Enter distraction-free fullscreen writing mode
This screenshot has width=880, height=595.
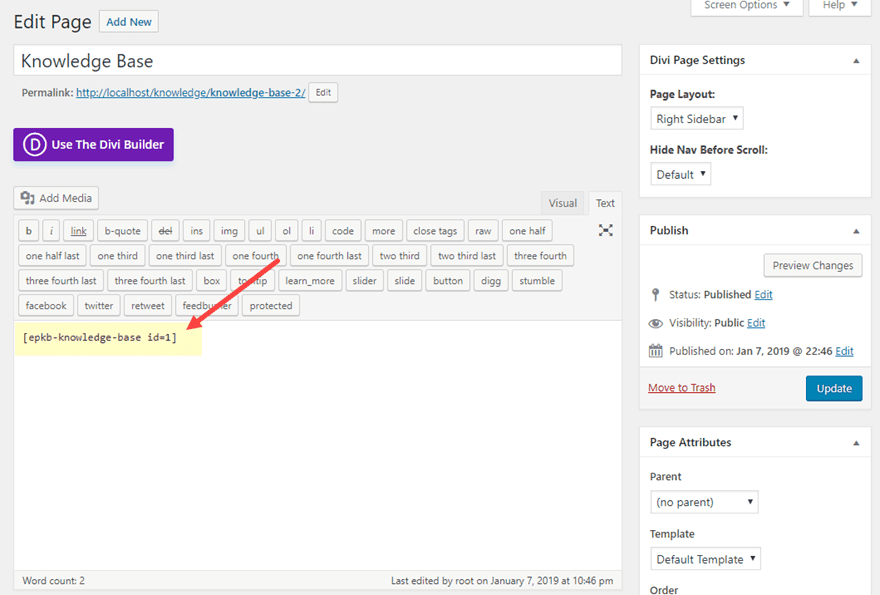tap(605, 229)
